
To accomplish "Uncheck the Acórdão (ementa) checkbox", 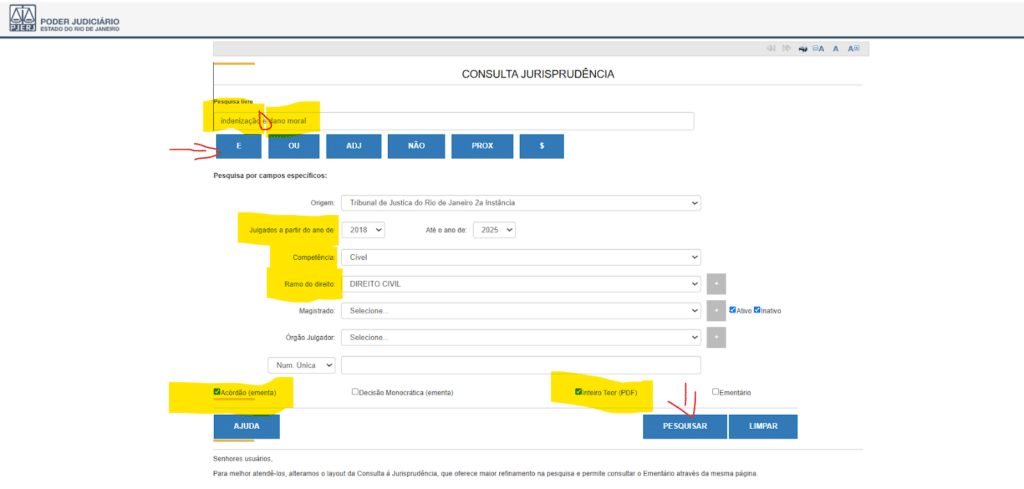I will tap(217, 392).
